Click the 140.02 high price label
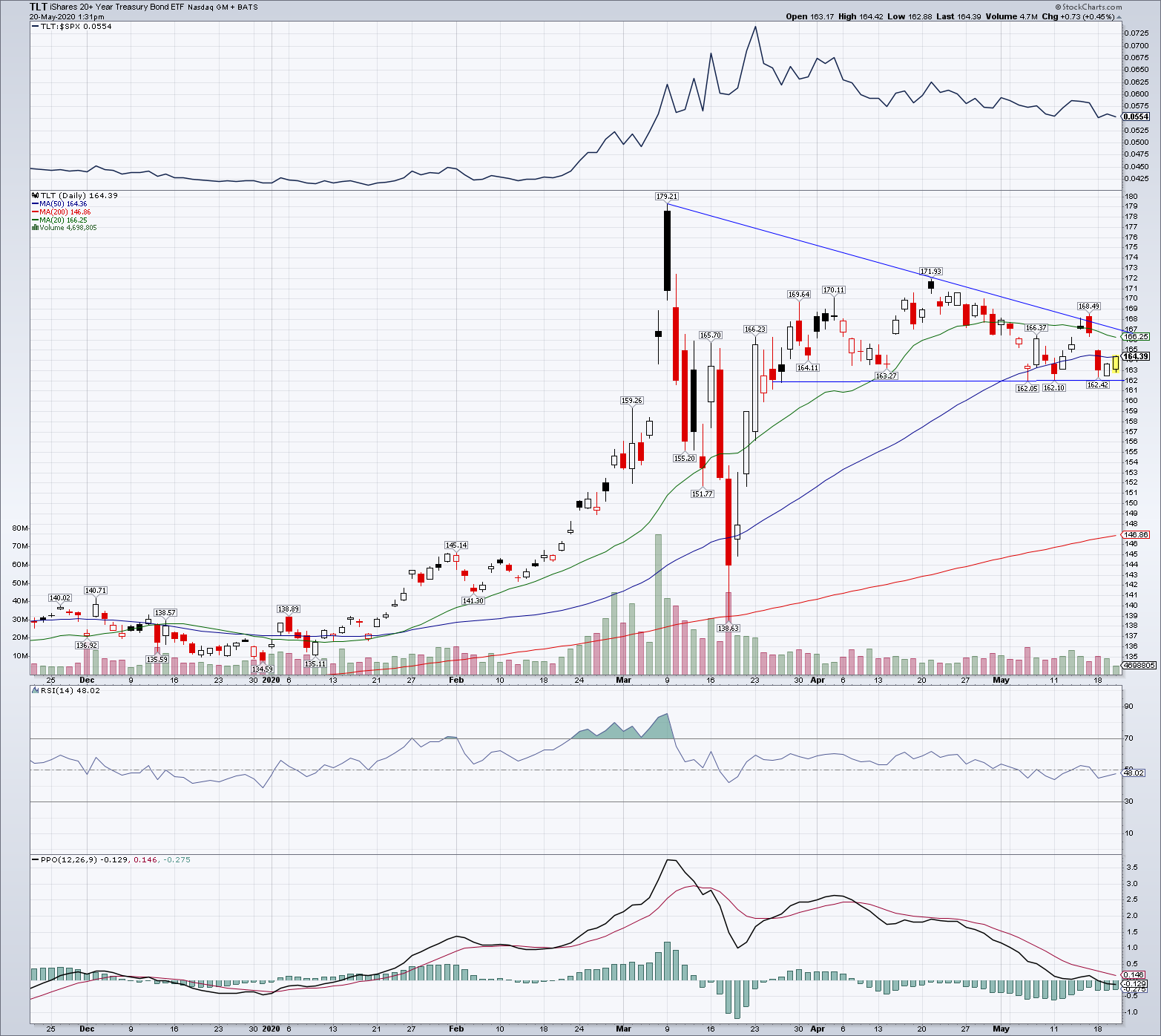1161x1036 pixels. [60, 598]
